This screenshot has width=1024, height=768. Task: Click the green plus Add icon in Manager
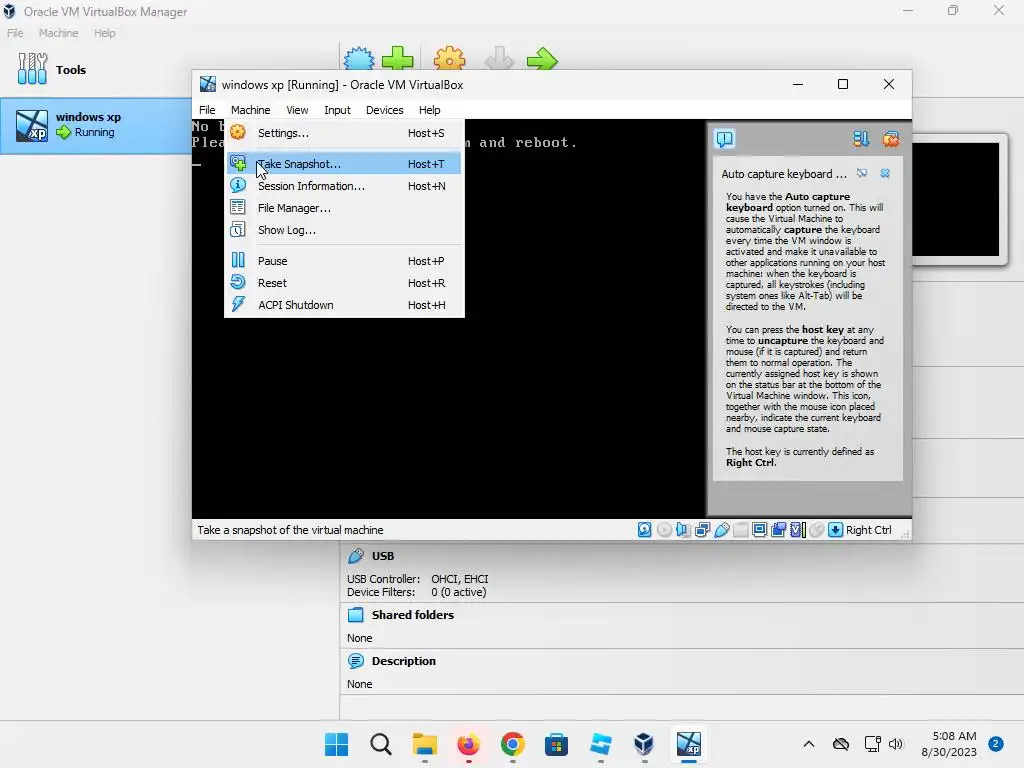pyautogui.click(x=398, y=59)
